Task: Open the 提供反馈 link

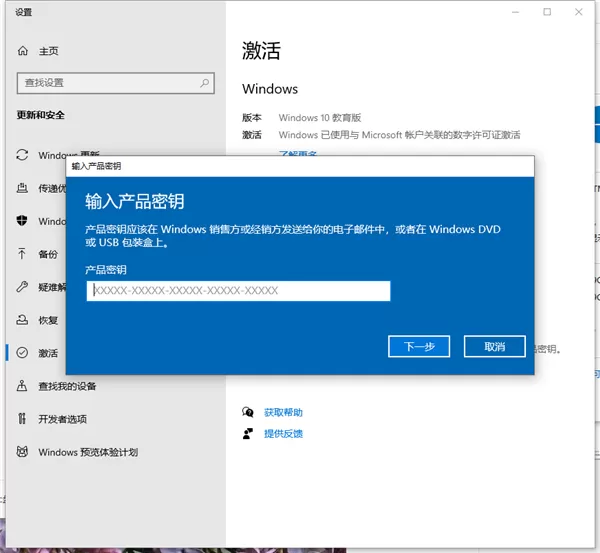Action: pos(283,434)
